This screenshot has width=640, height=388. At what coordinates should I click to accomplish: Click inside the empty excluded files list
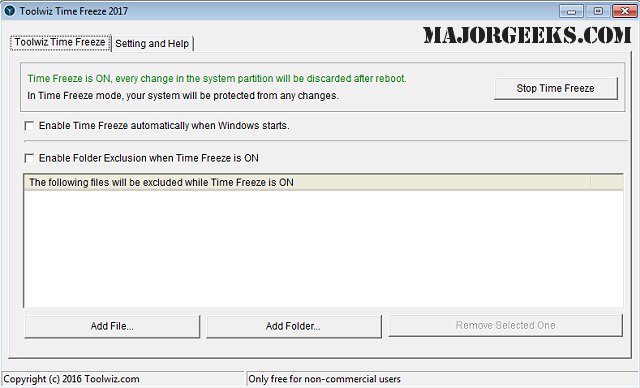(x=323, y=248)
